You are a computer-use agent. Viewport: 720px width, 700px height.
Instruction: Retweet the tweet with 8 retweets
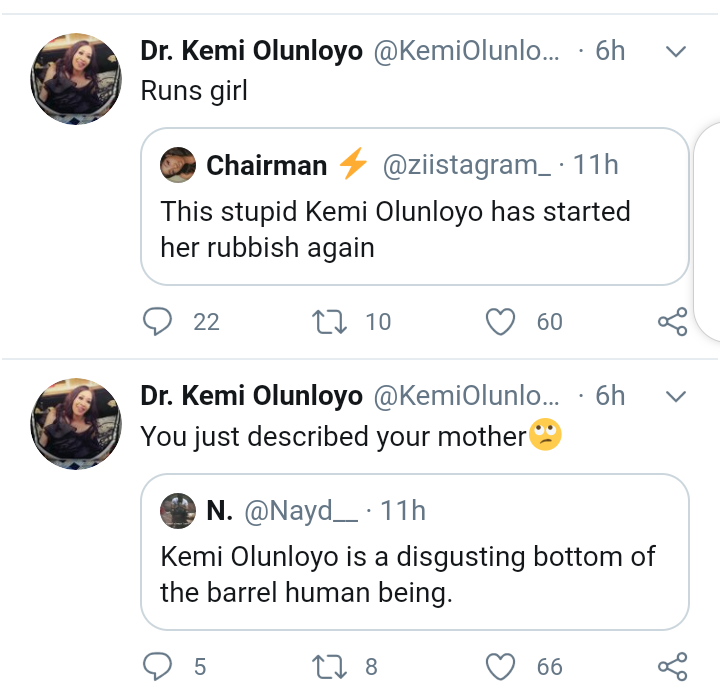pos(328,666)
